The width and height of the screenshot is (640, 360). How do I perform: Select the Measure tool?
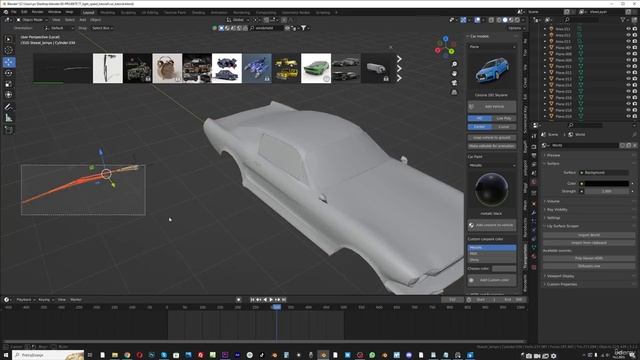pyautogui.click(x=9, y=118)
